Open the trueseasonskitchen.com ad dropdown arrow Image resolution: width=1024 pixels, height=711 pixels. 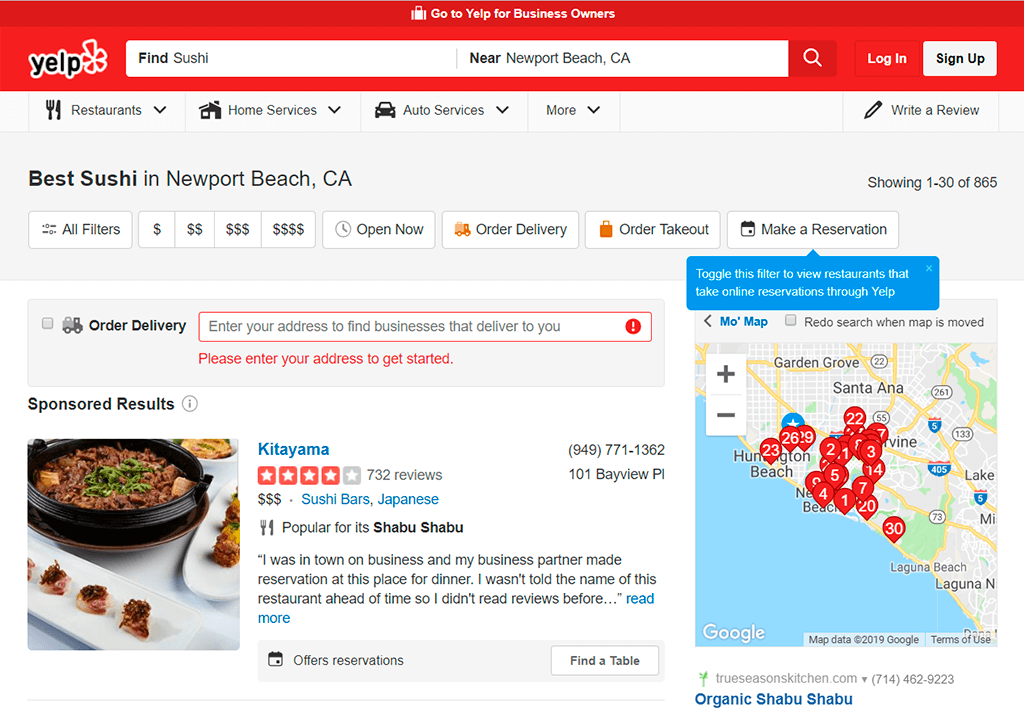(x=864, y=680)
